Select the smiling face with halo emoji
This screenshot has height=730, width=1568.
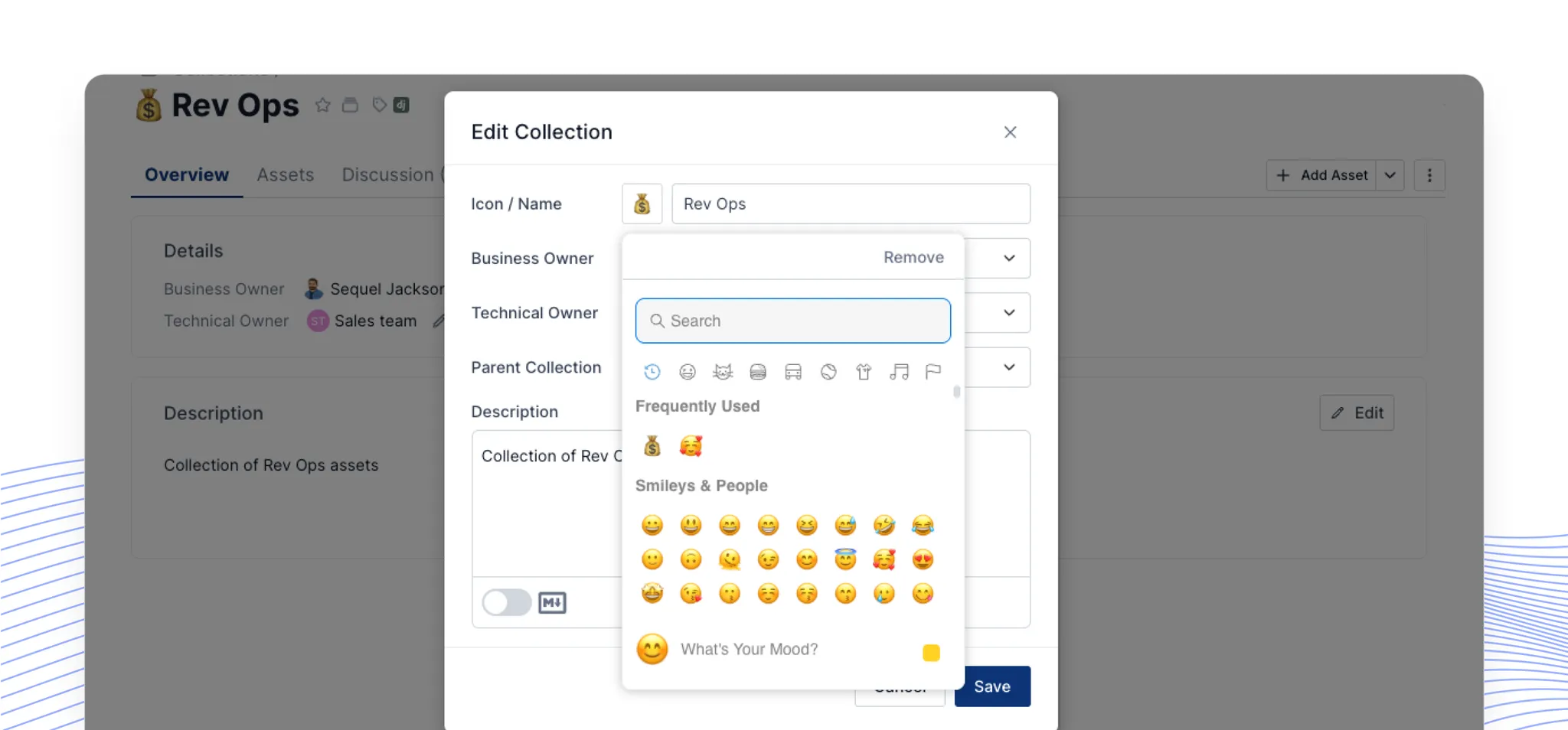coord(845,560)
